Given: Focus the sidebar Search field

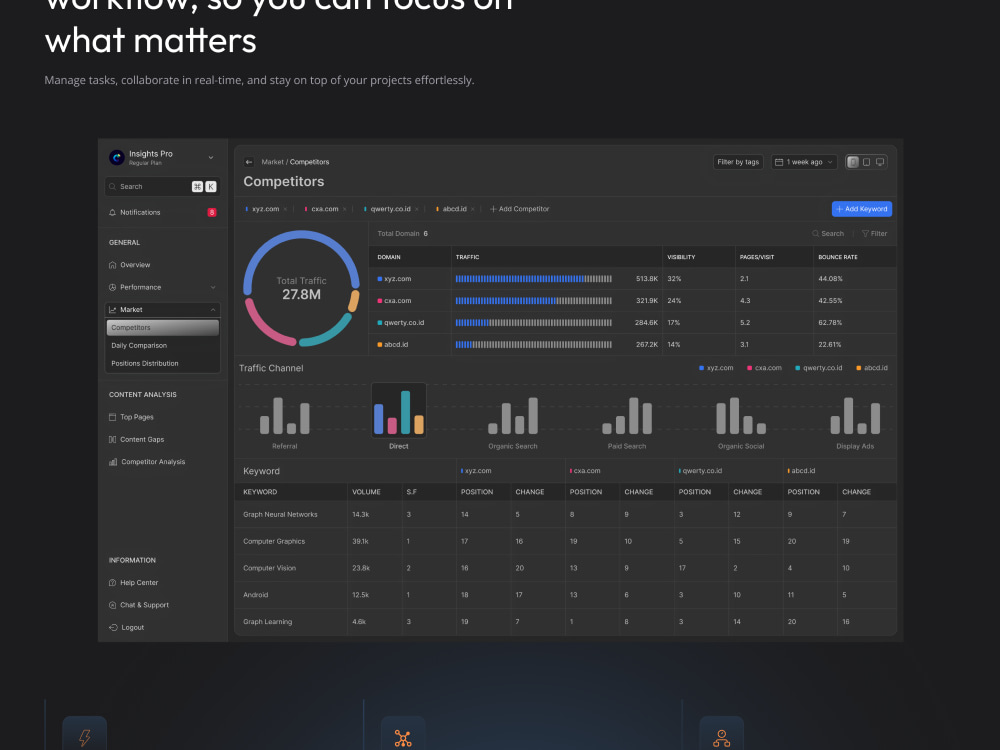Looking at the screenshot, I should click(x=163, y=186).
